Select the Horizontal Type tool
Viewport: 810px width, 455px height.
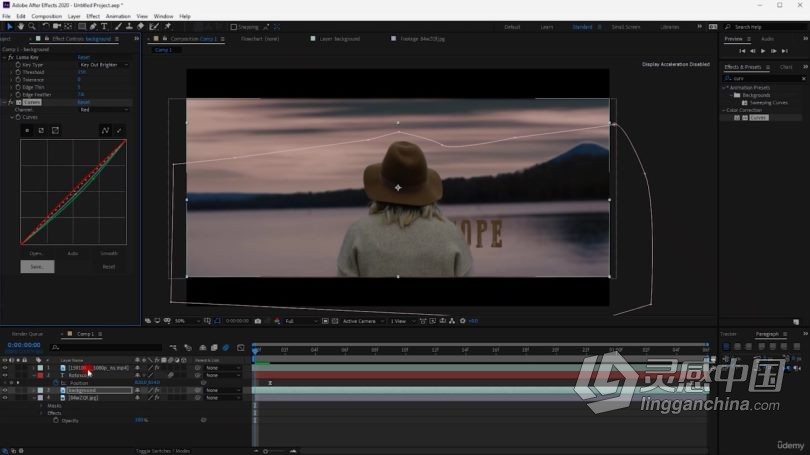[104, 26]
